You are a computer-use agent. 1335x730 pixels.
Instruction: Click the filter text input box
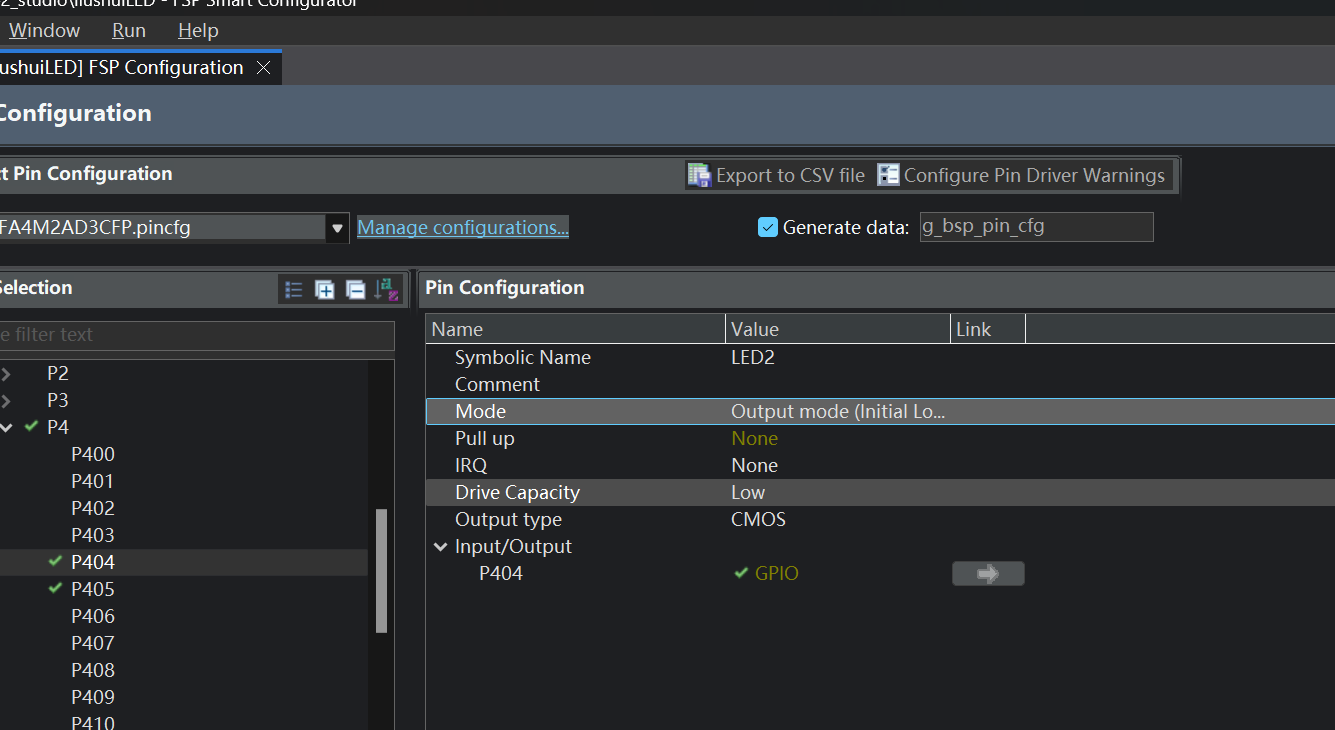(x=197, y=335)
